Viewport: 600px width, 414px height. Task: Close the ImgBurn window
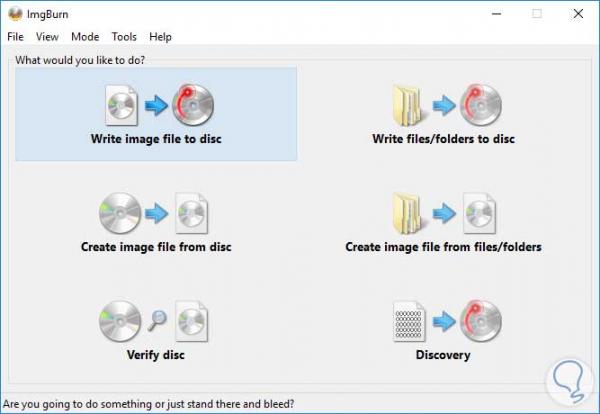(578, 14)
